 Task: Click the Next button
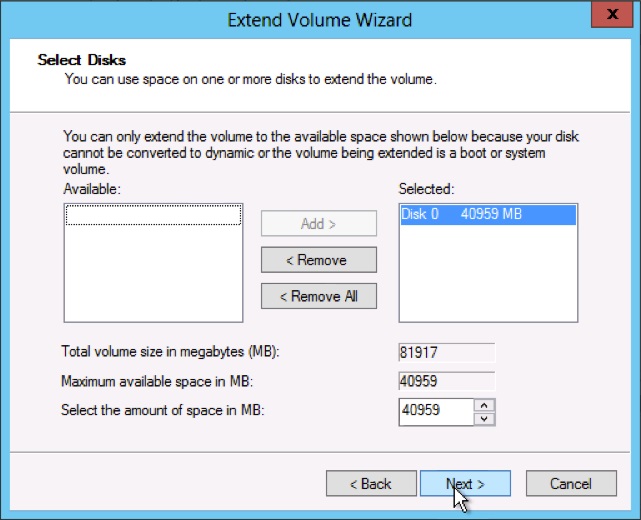(x=465, y=484)
